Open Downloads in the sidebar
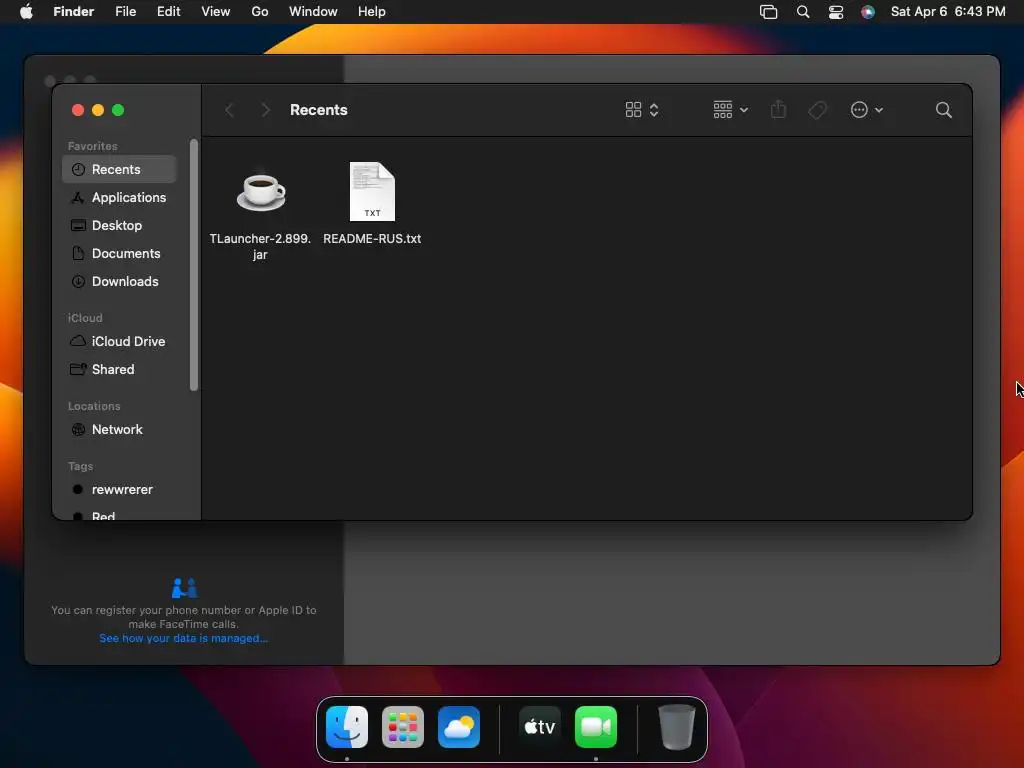 coord(120,281)
